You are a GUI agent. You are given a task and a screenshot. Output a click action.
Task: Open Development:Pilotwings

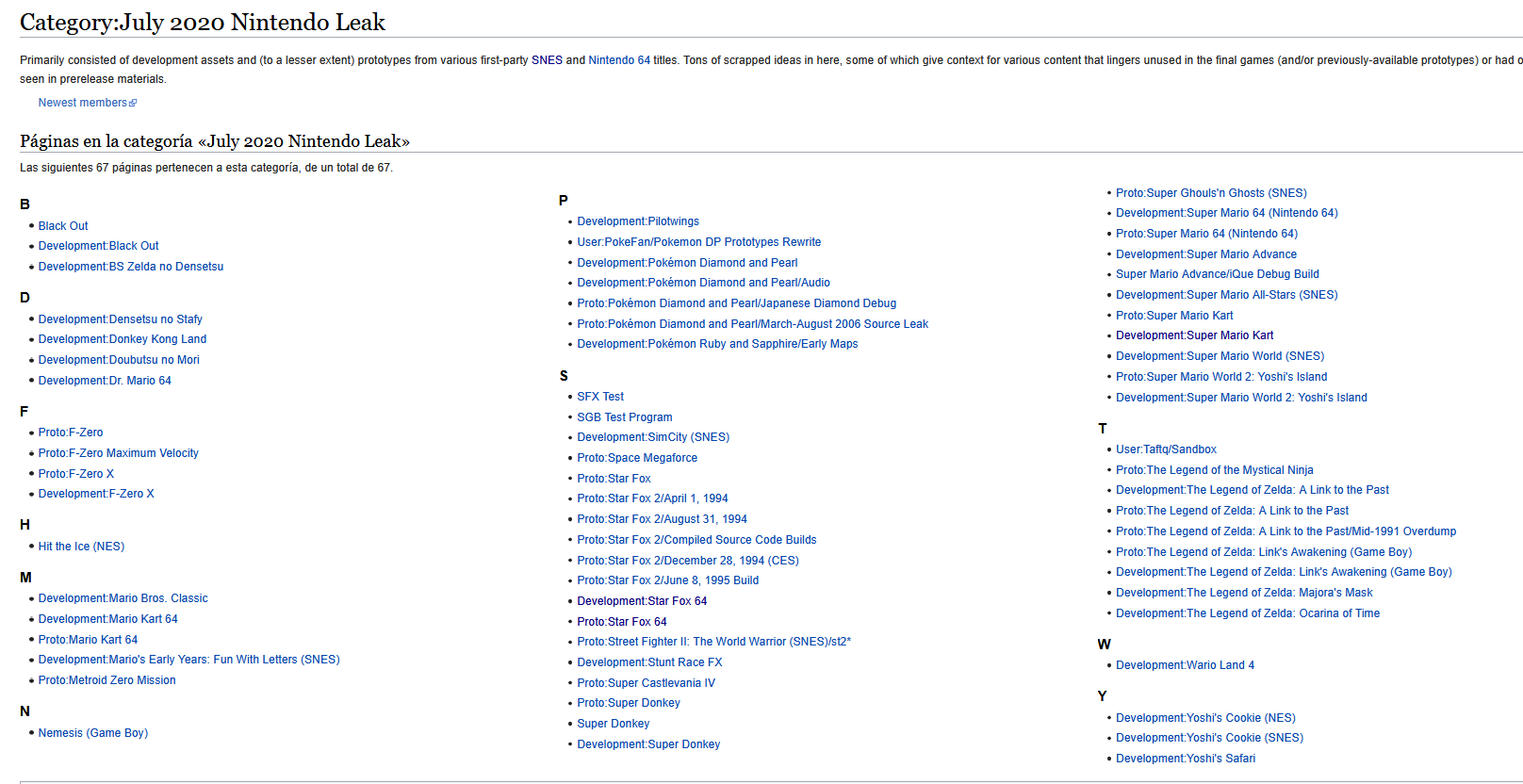tap(638, 221)
